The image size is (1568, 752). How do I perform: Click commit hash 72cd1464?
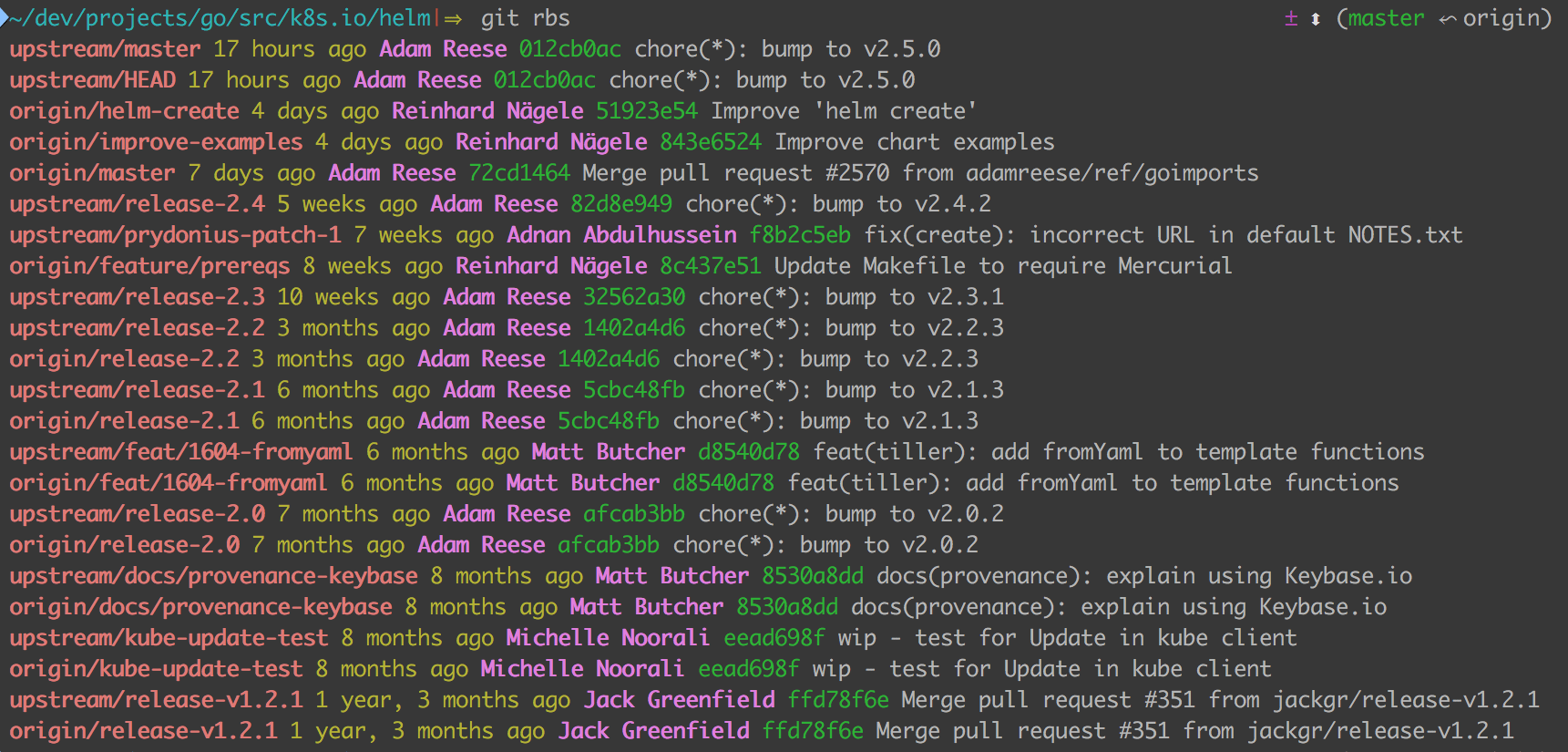518,173
